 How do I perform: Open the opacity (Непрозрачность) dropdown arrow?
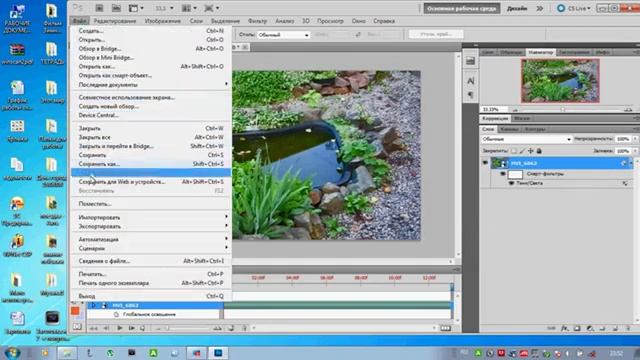click(x=635, y=139)
